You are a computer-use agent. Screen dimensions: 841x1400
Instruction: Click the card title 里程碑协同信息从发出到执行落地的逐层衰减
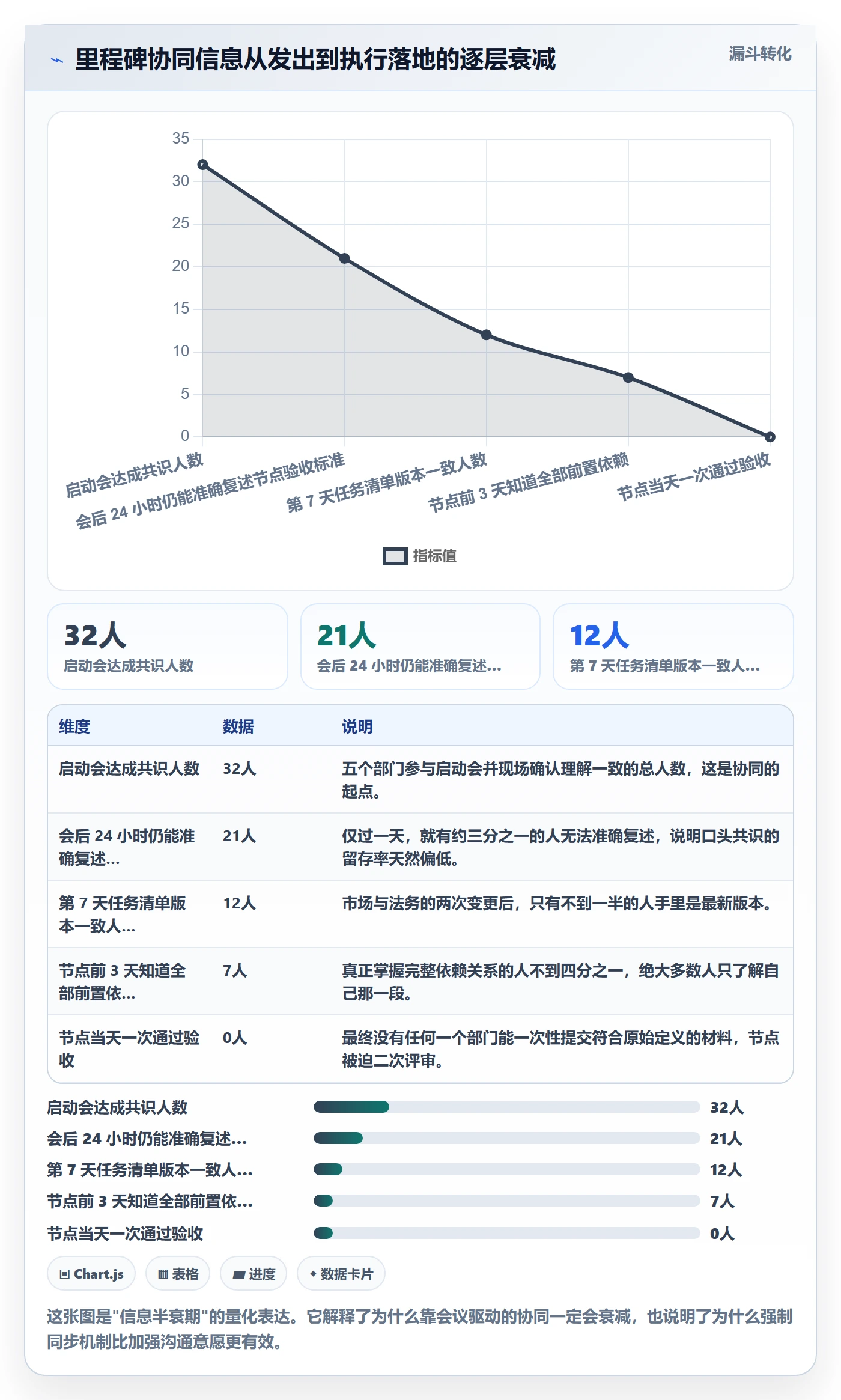tap(315, 59)
